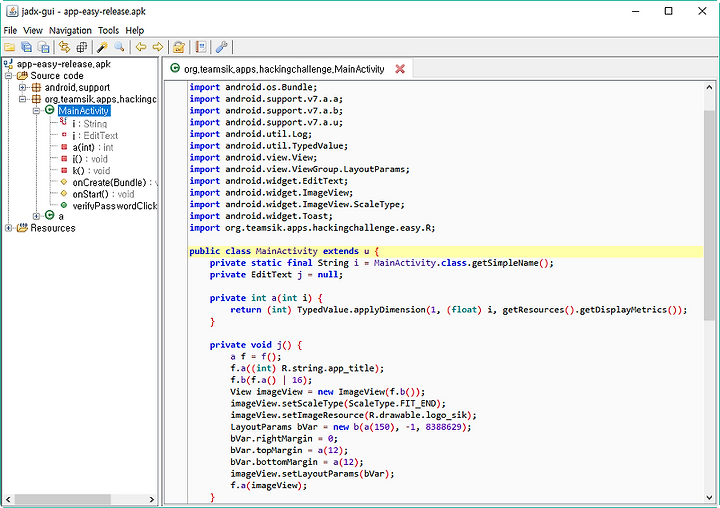Click the green class icon on the MainActivity tab
Screen dimensions: 720x508
pyautogui.click(x=175, y=68)
